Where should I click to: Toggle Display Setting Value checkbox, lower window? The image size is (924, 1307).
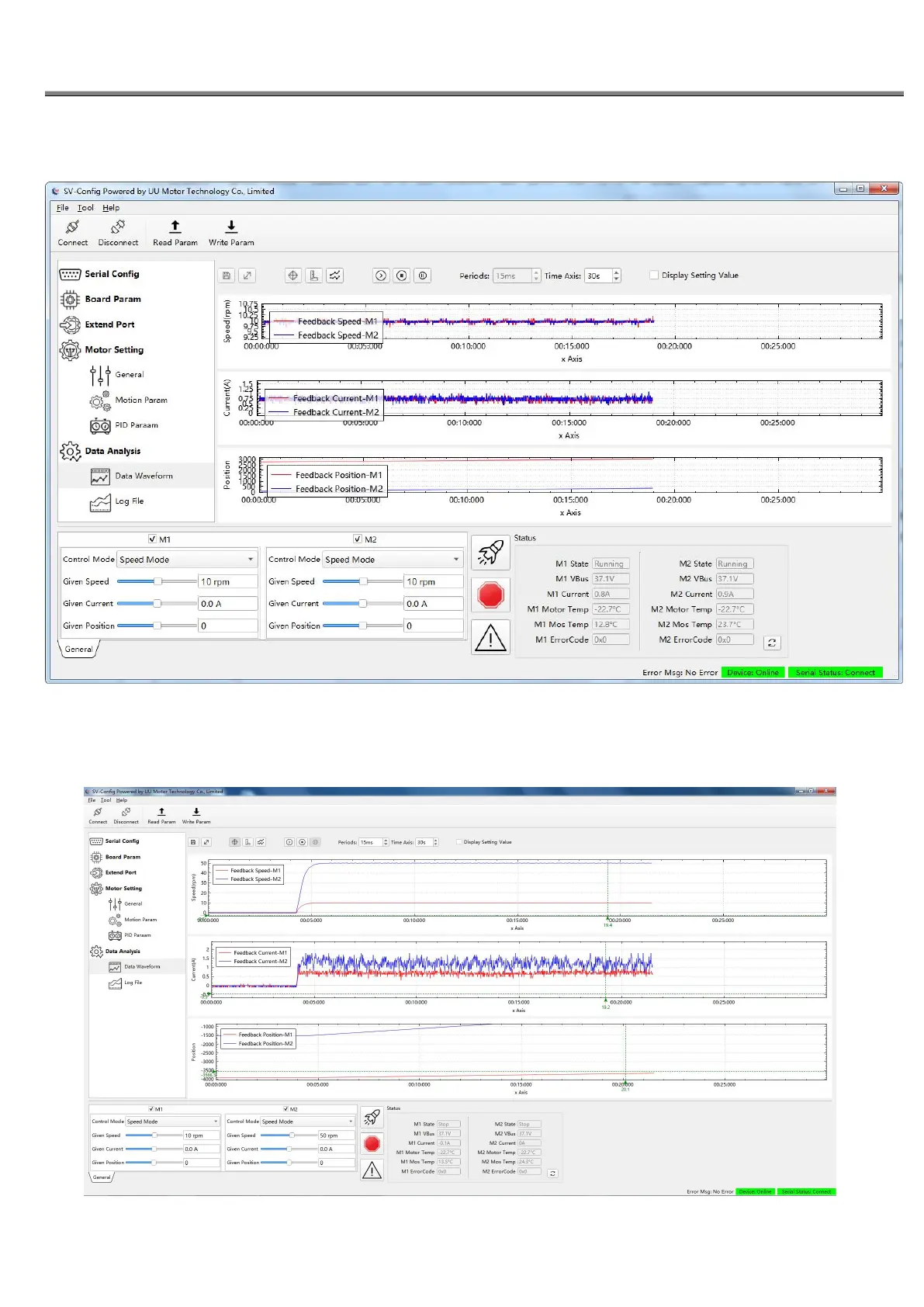[459, 841]
